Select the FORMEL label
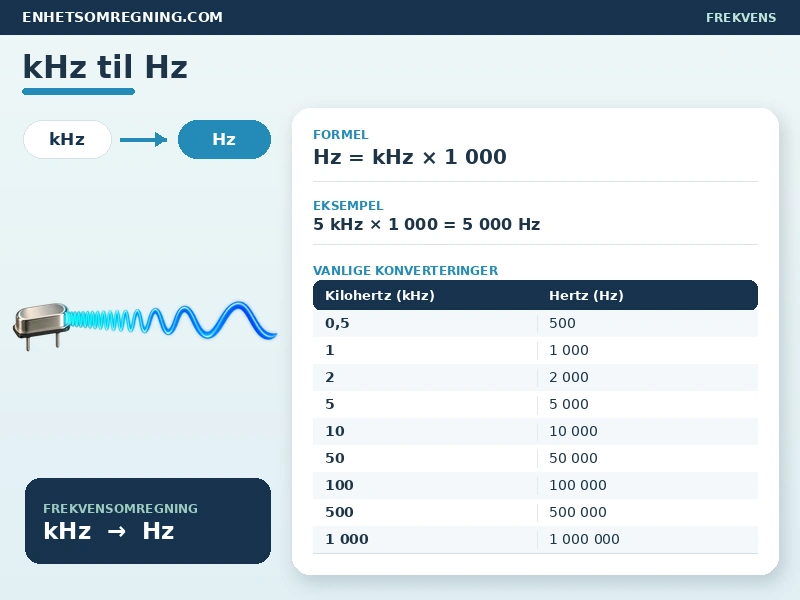 click(x=340, y=135)
